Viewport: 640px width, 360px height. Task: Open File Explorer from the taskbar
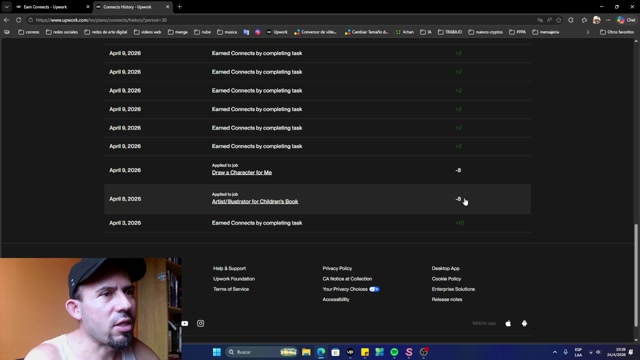[x=306, y=352]
